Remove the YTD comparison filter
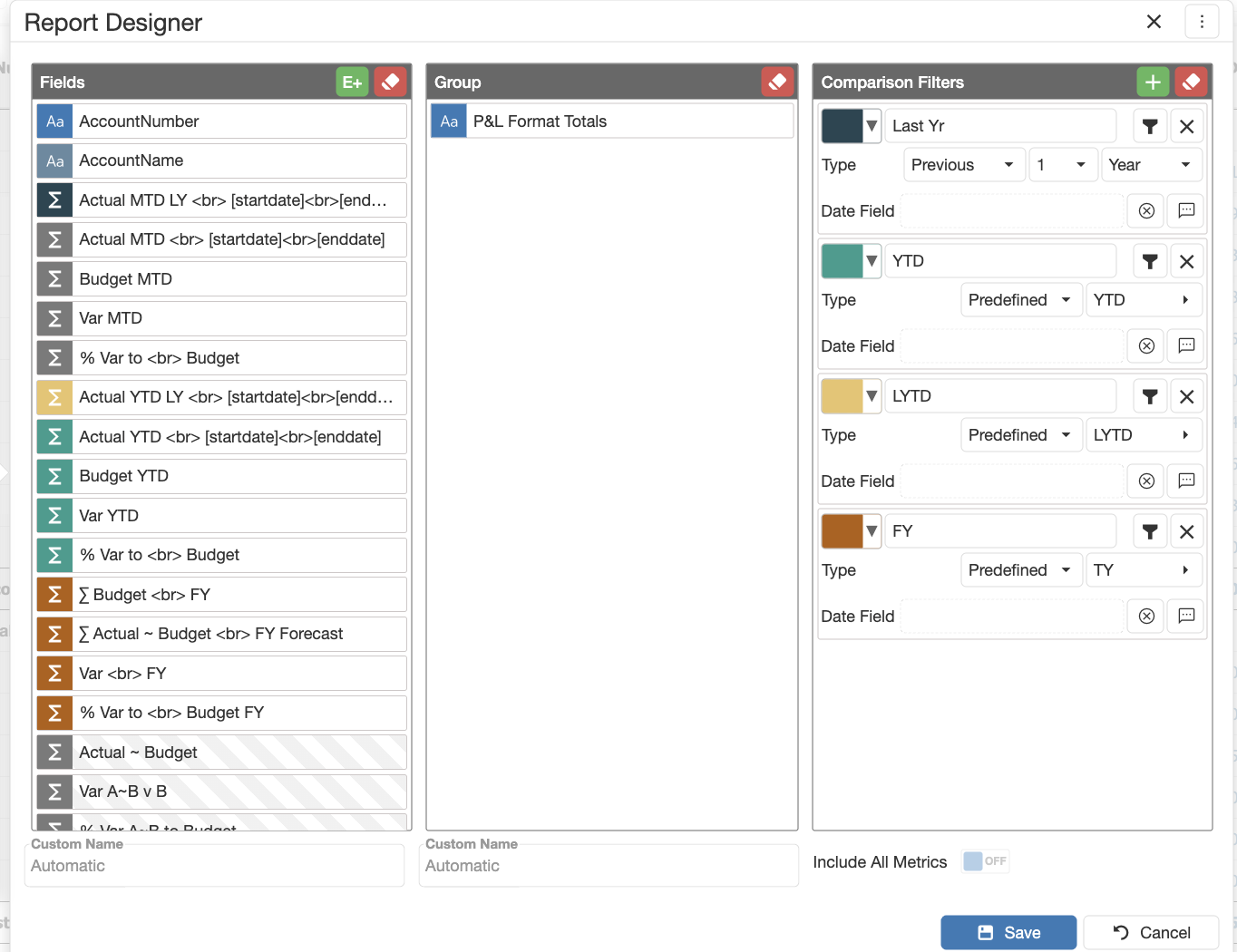Image resolution: width=1237 pixels, height=952 pixels. (x=1186, y=261)
